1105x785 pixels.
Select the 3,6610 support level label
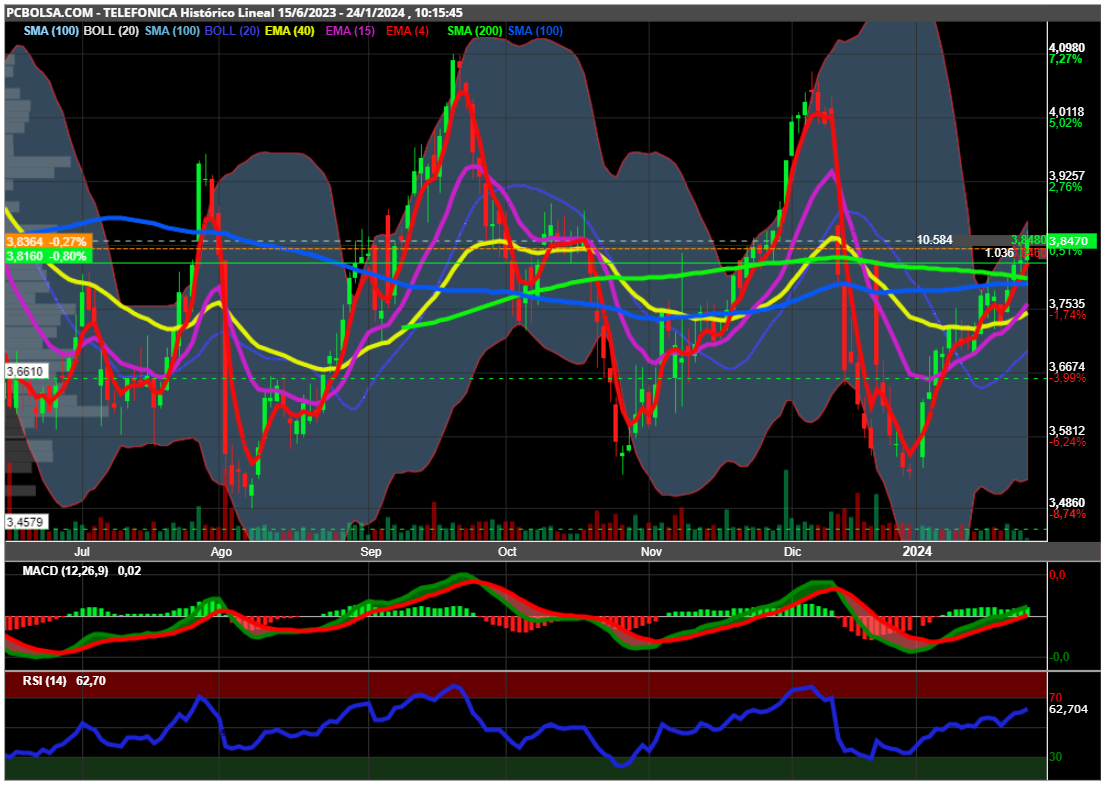(25, 371)
